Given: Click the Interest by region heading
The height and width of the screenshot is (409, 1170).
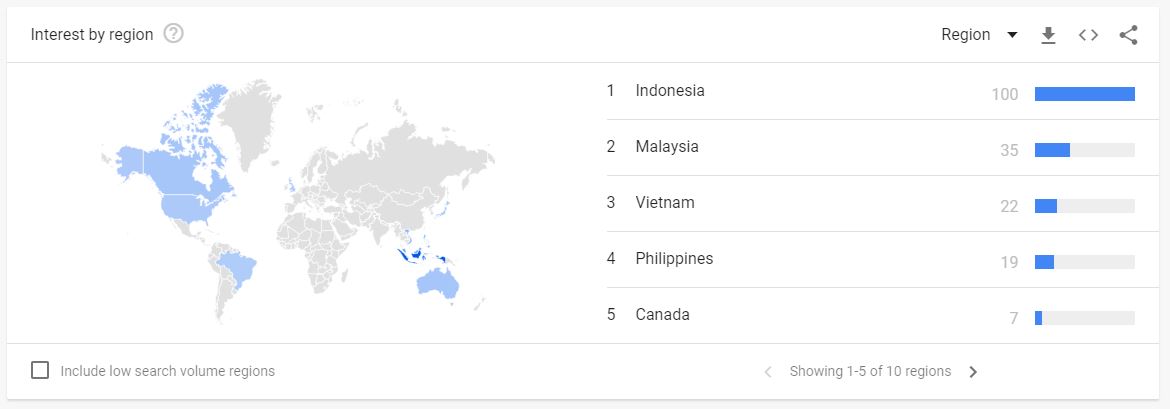Looking at the screenshot, I should 92,35.
